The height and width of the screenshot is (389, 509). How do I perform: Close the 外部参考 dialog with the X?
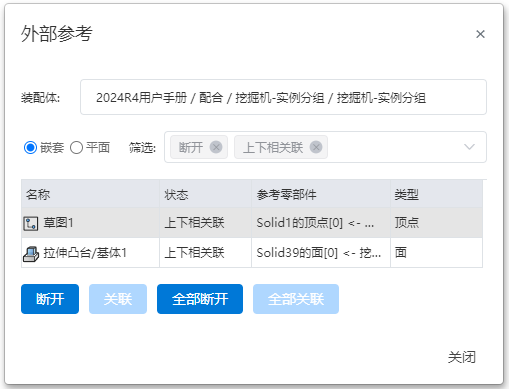pyautogui.click(x=480, y=34)
